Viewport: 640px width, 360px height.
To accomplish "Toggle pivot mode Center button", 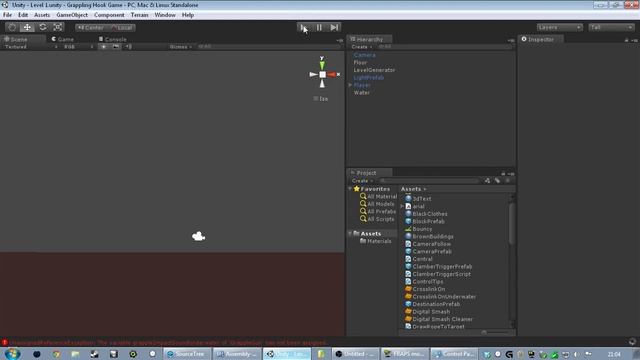I will coord(91,28).
